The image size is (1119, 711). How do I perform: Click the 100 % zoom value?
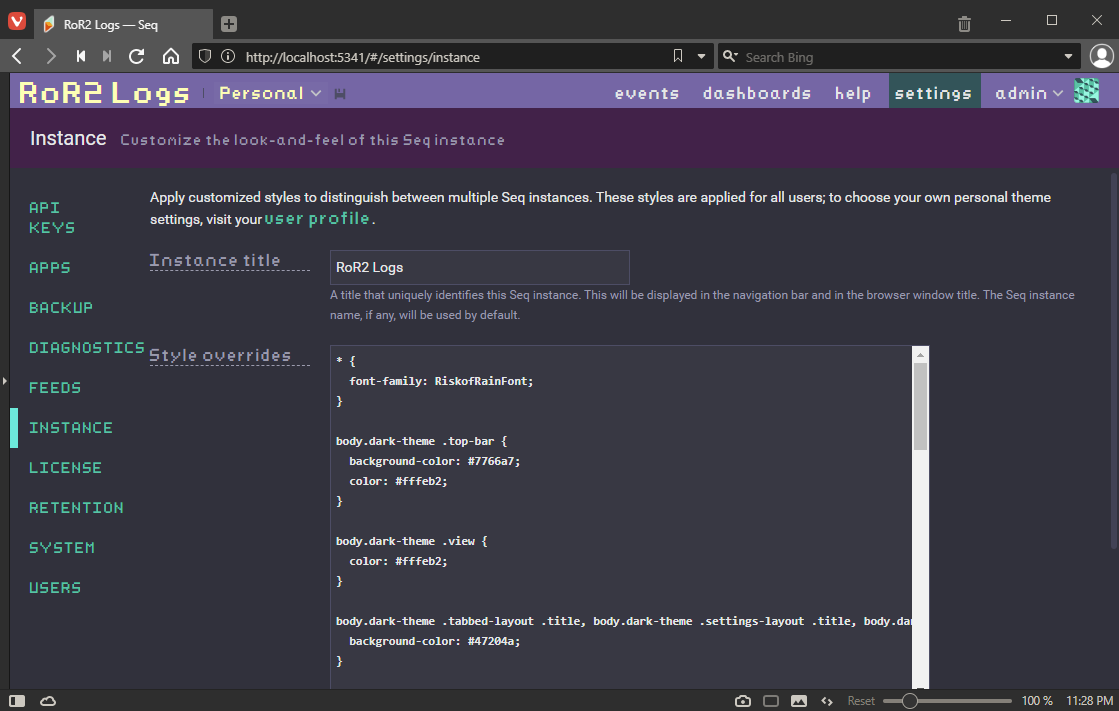(x=1037, y=701)
